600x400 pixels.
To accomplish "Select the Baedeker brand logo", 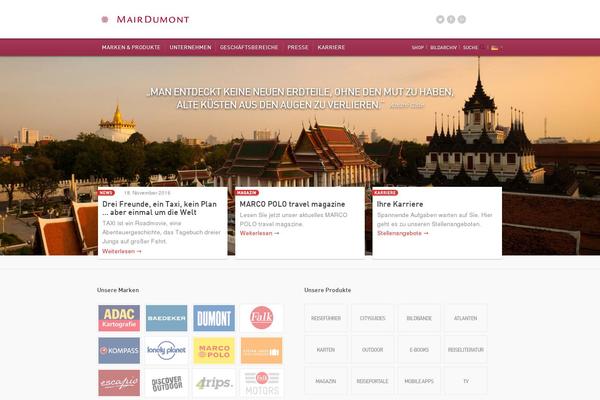I will coord(166,318).
